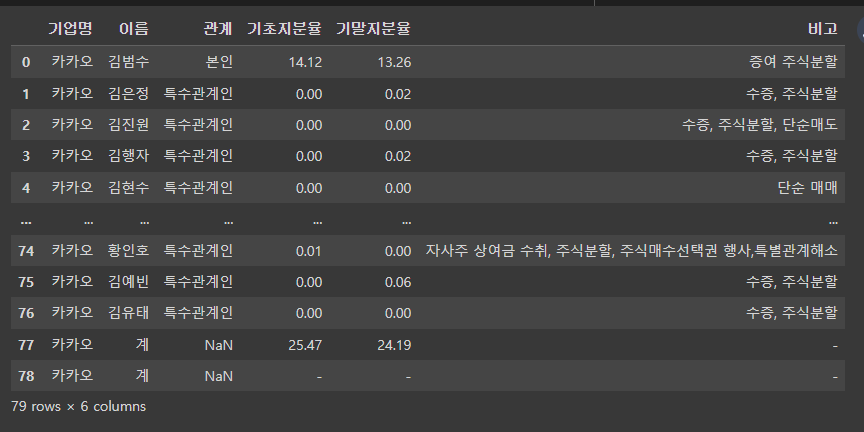Viewport: 864px width, 432px height.
Task: Click row index 78
Action: coord(26,376)
